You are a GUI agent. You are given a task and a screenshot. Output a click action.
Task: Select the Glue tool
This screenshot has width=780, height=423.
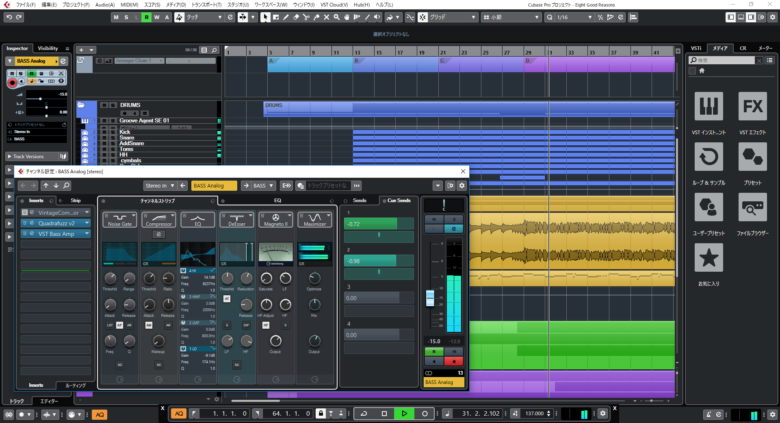tap(316, 17)
